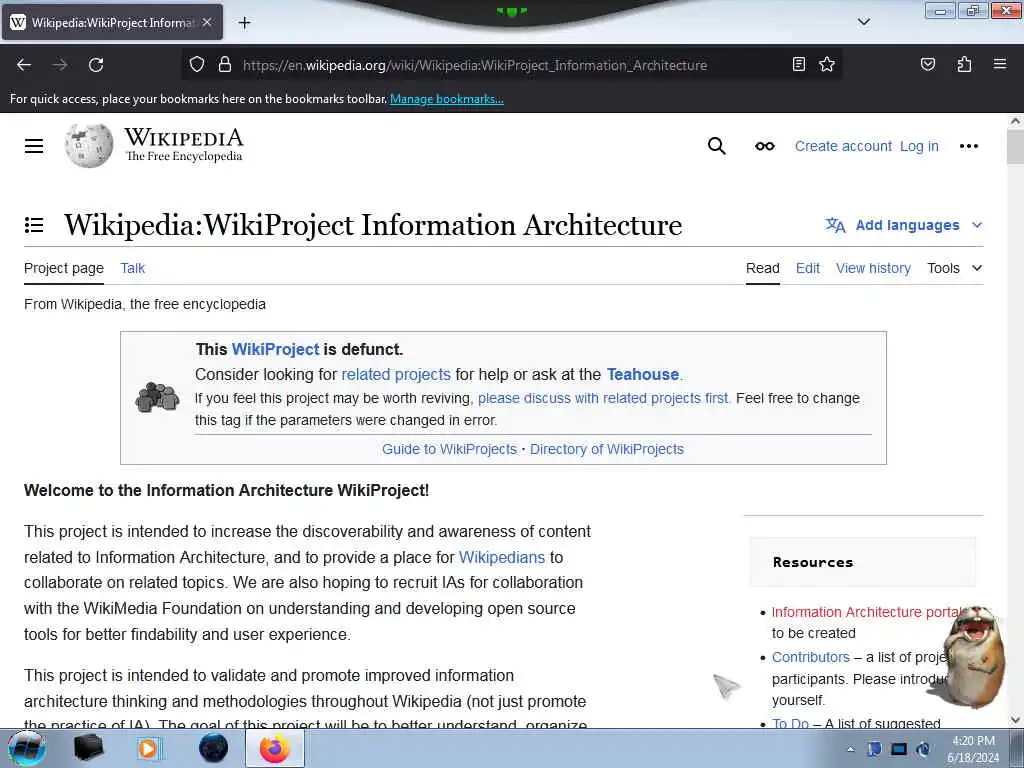1024x768 pixels.
Task: Open Wikipedia search magnifier icon
Action: [716, 146]
